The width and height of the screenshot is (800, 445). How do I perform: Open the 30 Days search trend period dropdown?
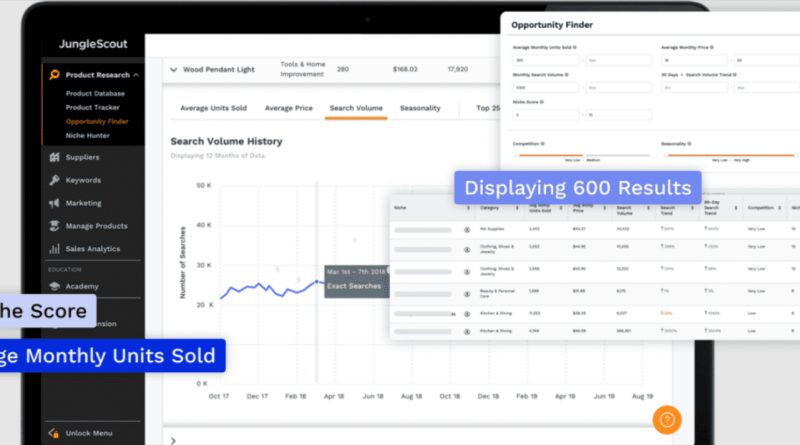click(671, 75)
